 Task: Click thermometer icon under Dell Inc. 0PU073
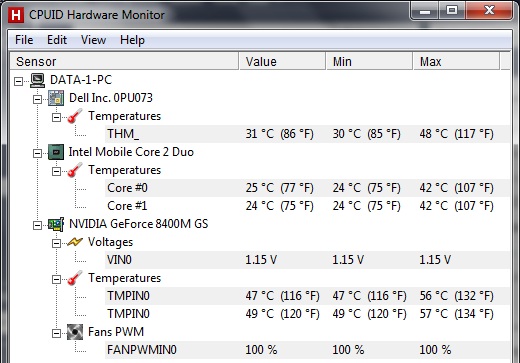(x=75, y=116)
